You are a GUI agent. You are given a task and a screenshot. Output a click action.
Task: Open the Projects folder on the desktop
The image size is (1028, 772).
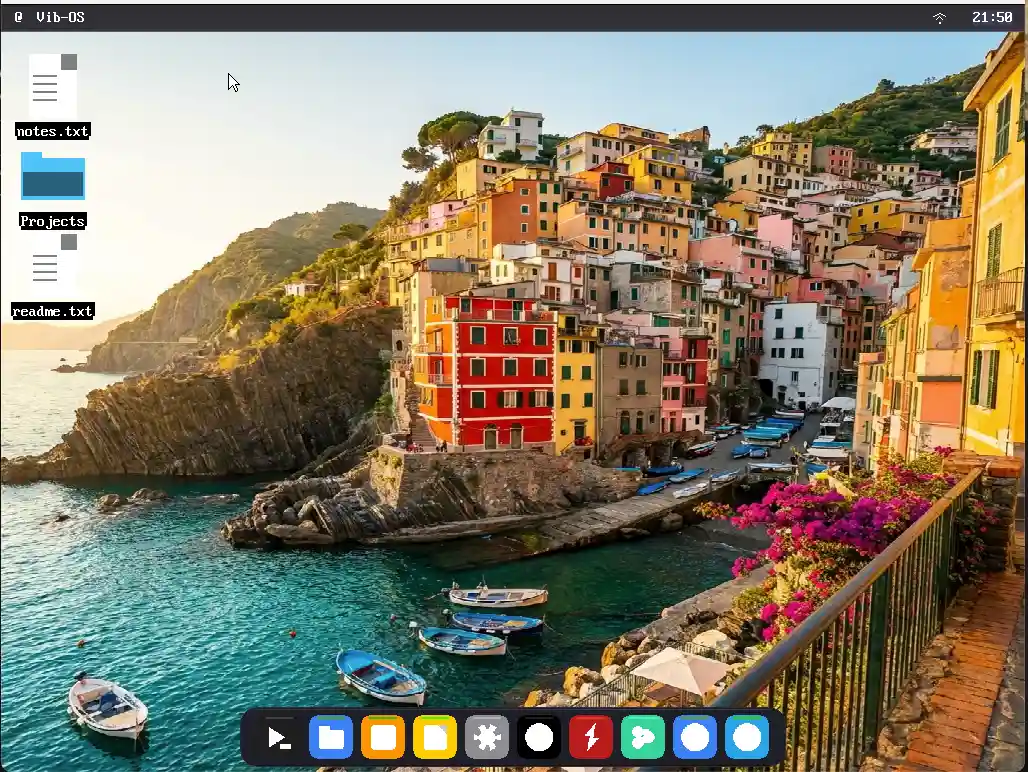[52, 176]
